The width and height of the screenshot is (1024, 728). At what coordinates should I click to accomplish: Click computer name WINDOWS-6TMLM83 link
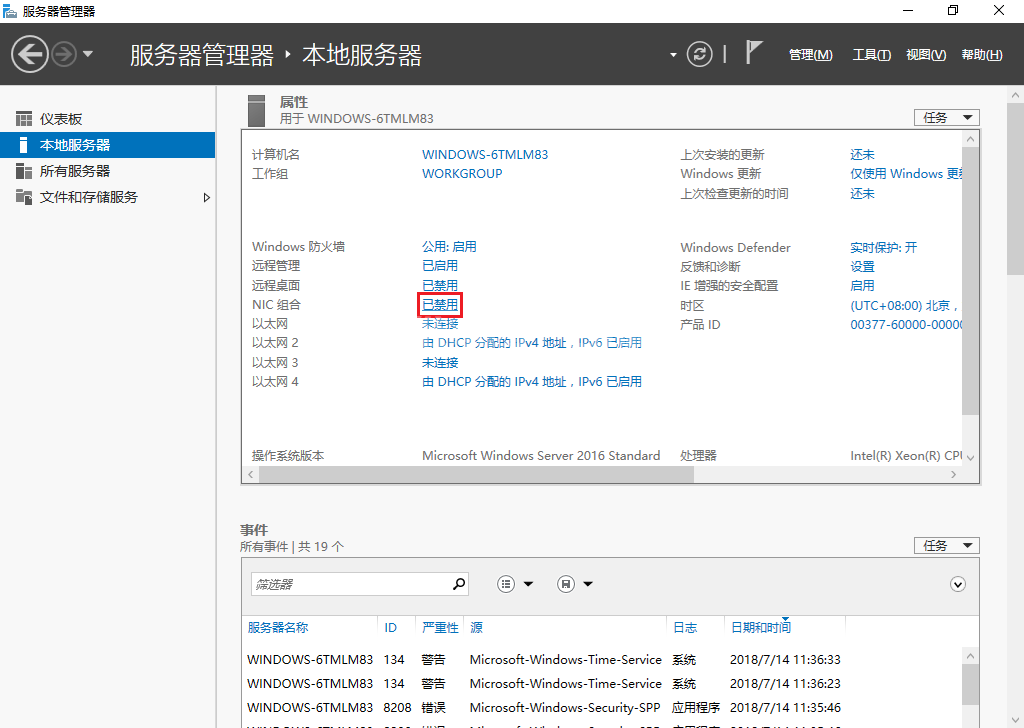[485, 155]
